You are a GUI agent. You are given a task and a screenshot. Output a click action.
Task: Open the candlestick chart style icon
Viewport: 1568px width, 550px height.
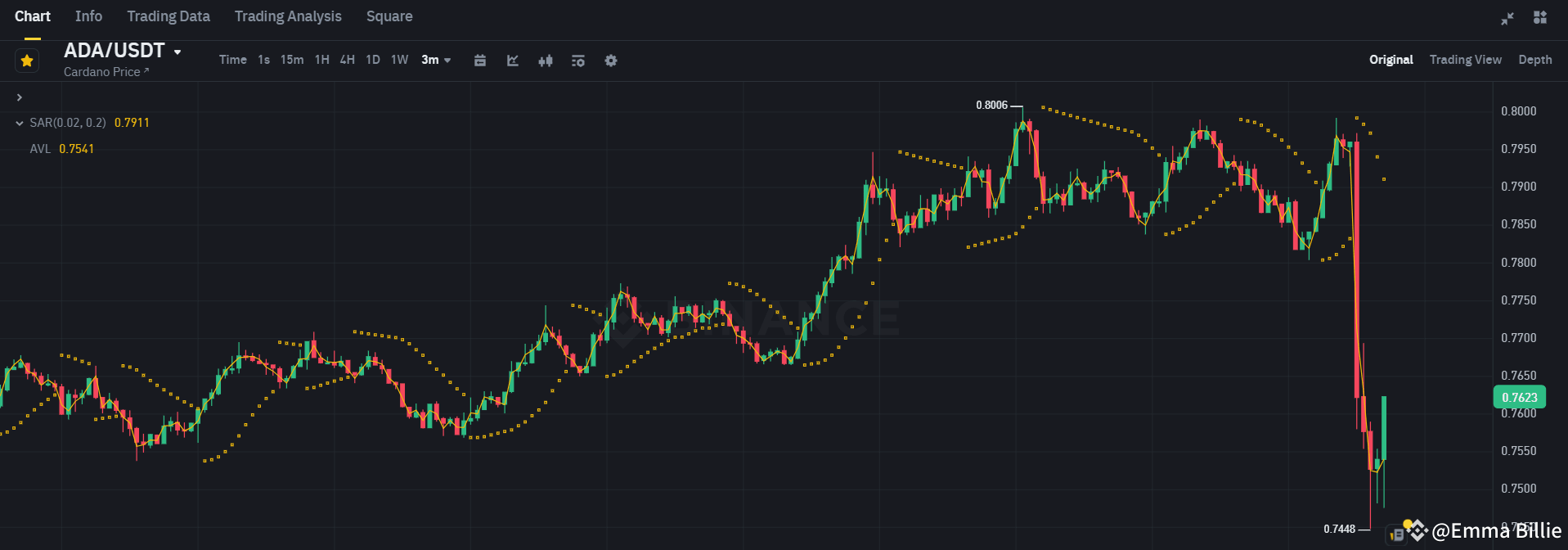click(x=546, y=60)
